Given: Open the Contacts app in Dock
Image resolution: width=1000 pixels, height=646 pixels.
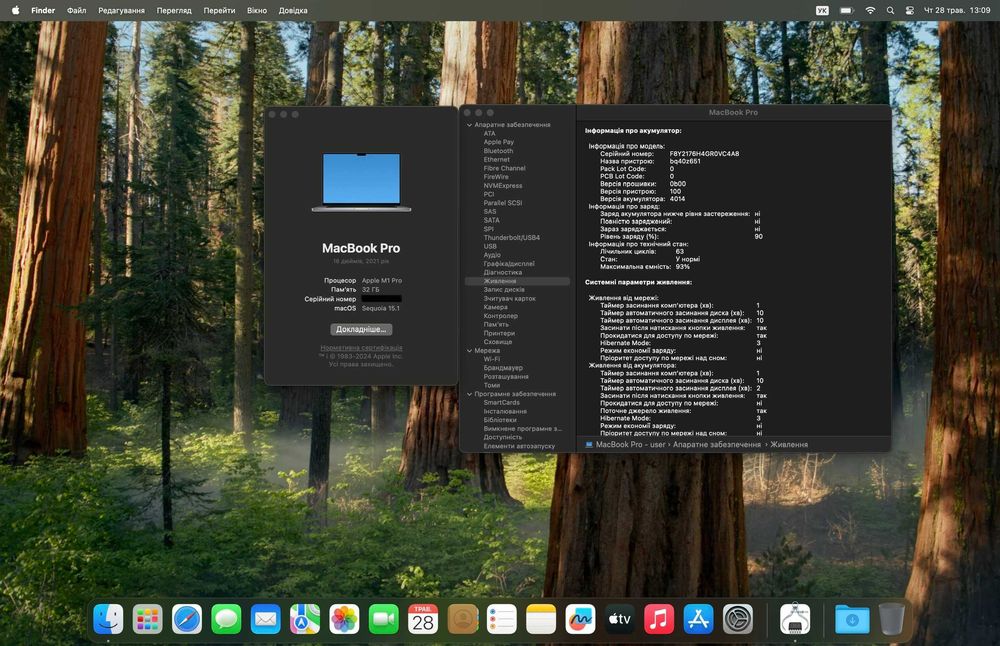Looking at the screenshot, I should coord(462,619).
